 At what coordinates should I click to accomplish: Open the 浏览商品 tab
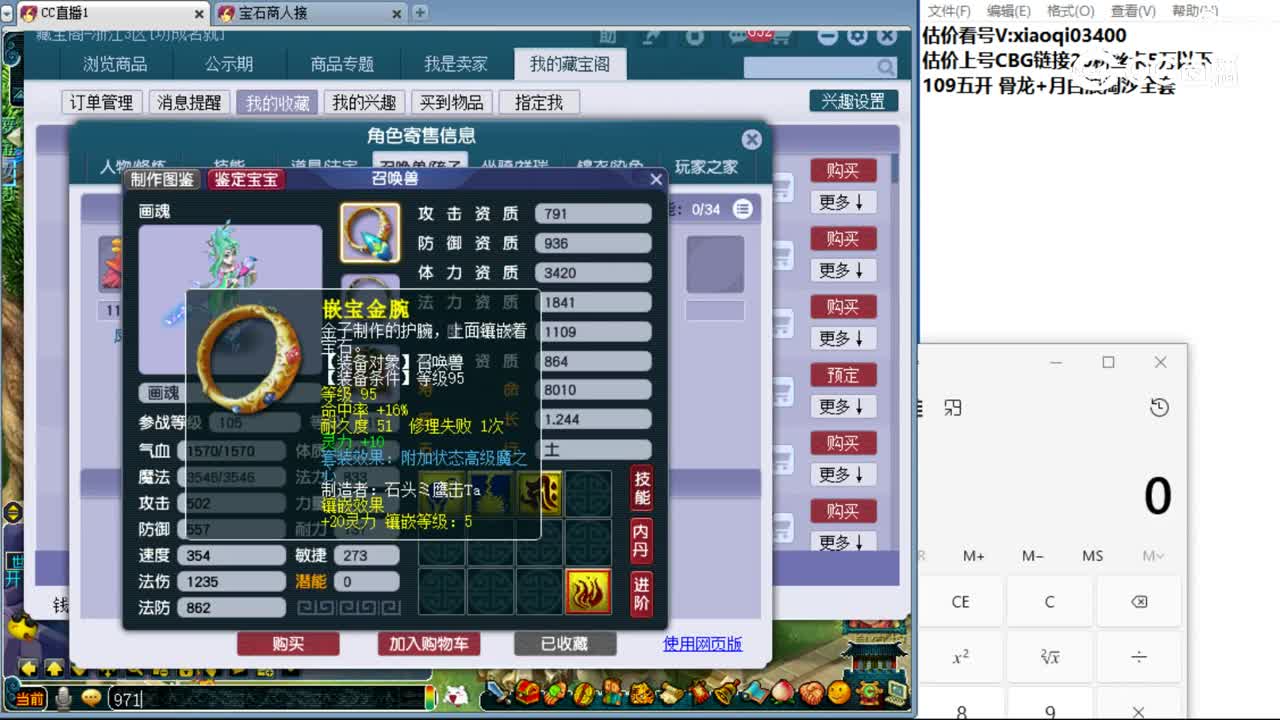(x=115, y=64)
